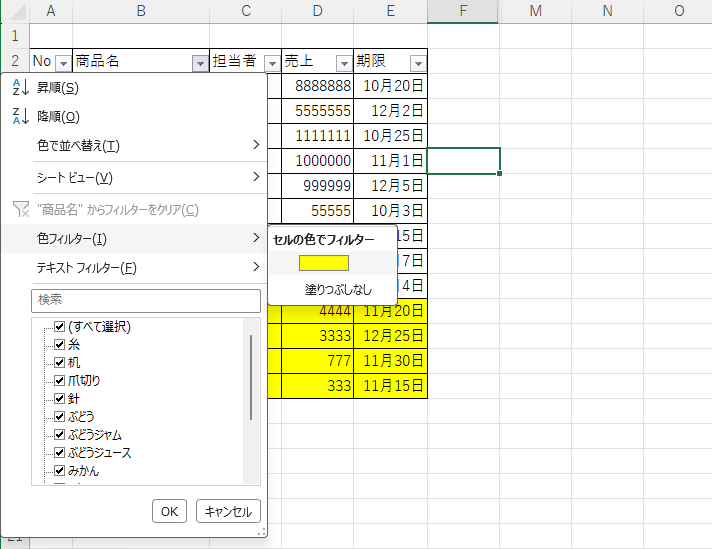The image size is (712, 549).
Task: Expand arrow beside シート ビュー(V)
Action: pos(256,177)
